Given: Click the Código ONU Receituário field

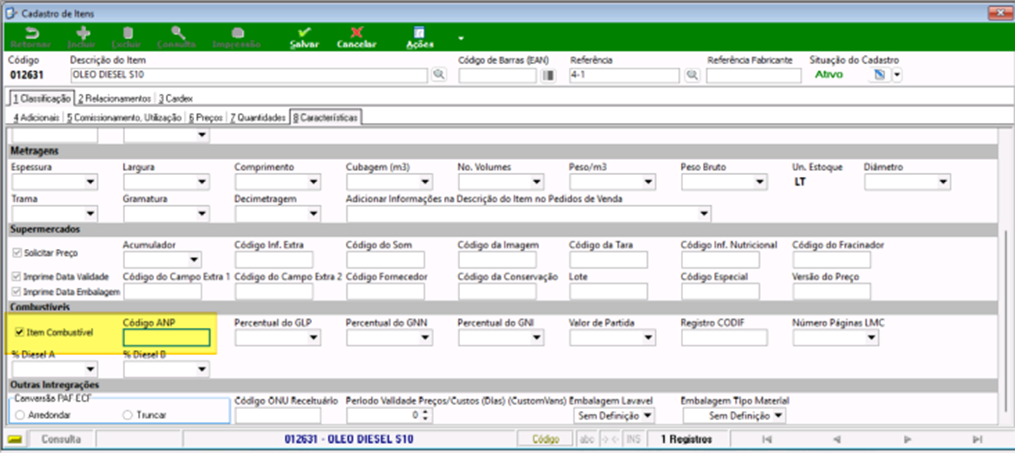Looking at the screenshot, I should (x=278, y=415).
